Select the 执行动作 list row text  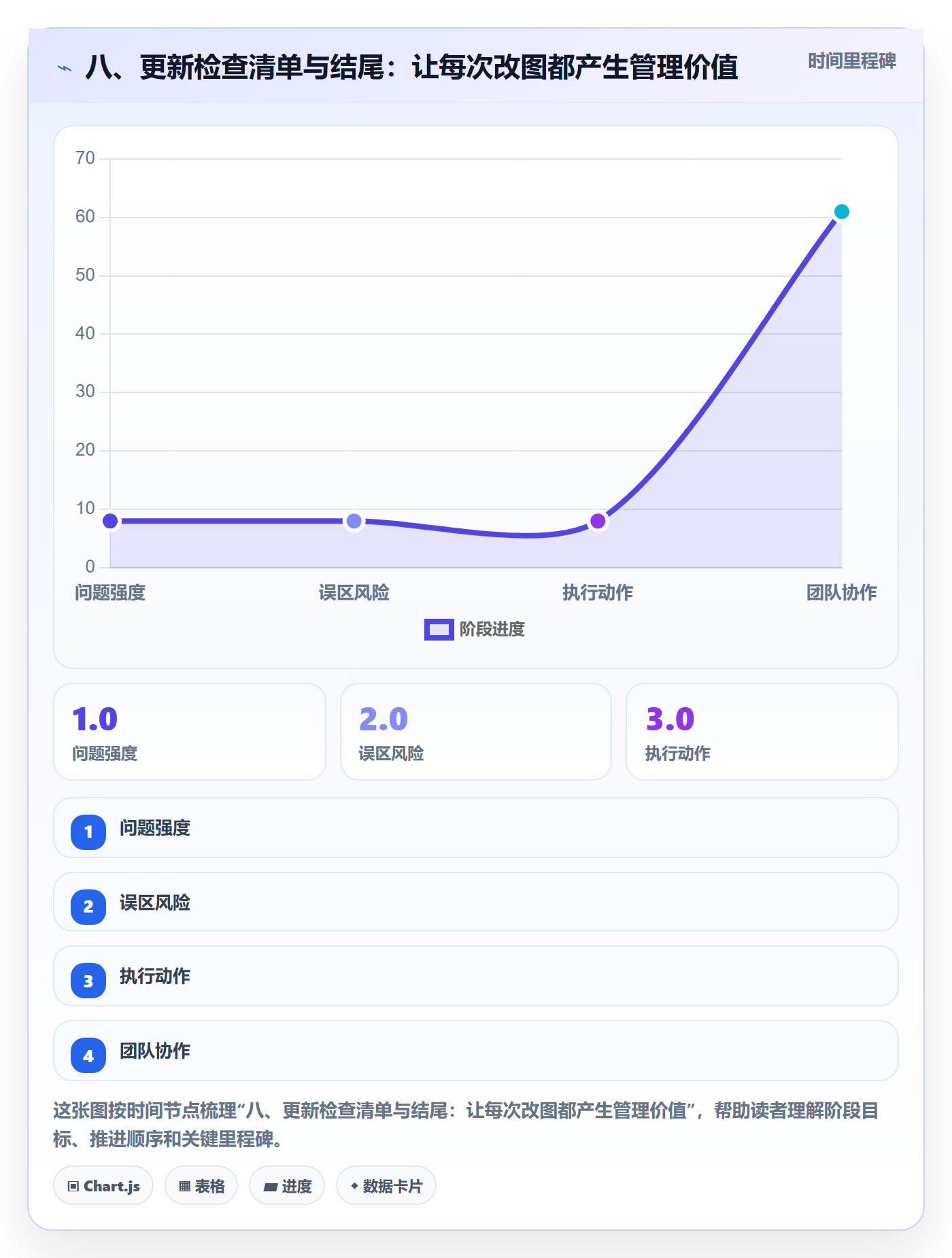point(155,976)
